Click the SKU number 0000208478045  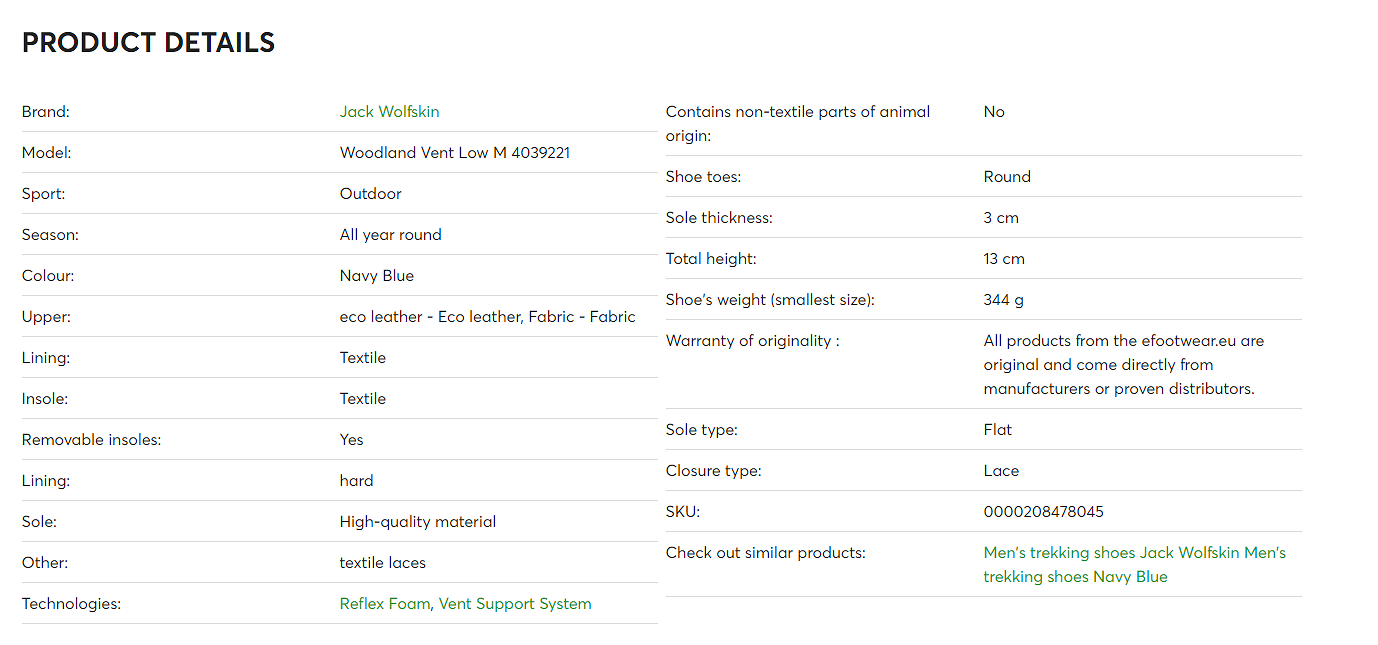1044,512
